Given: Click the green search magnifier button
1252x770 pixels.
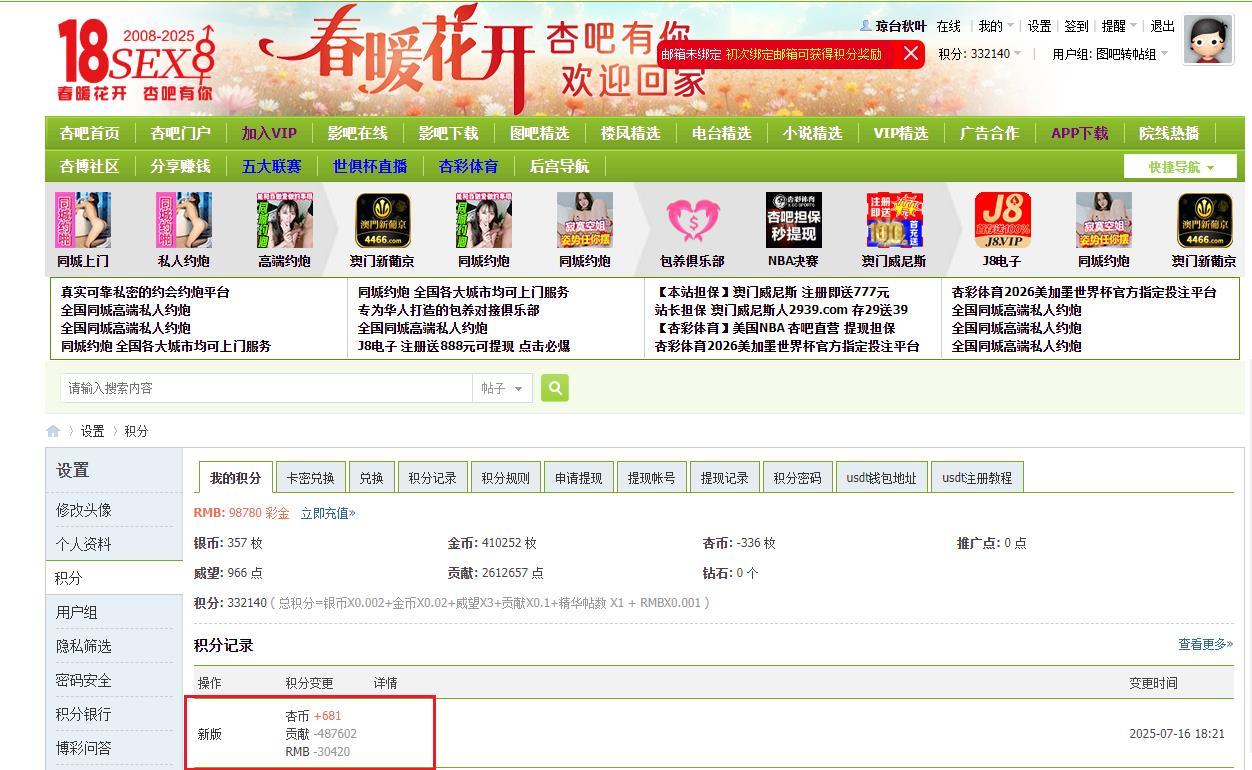Looking at the screenshot, I should [555, 388].
